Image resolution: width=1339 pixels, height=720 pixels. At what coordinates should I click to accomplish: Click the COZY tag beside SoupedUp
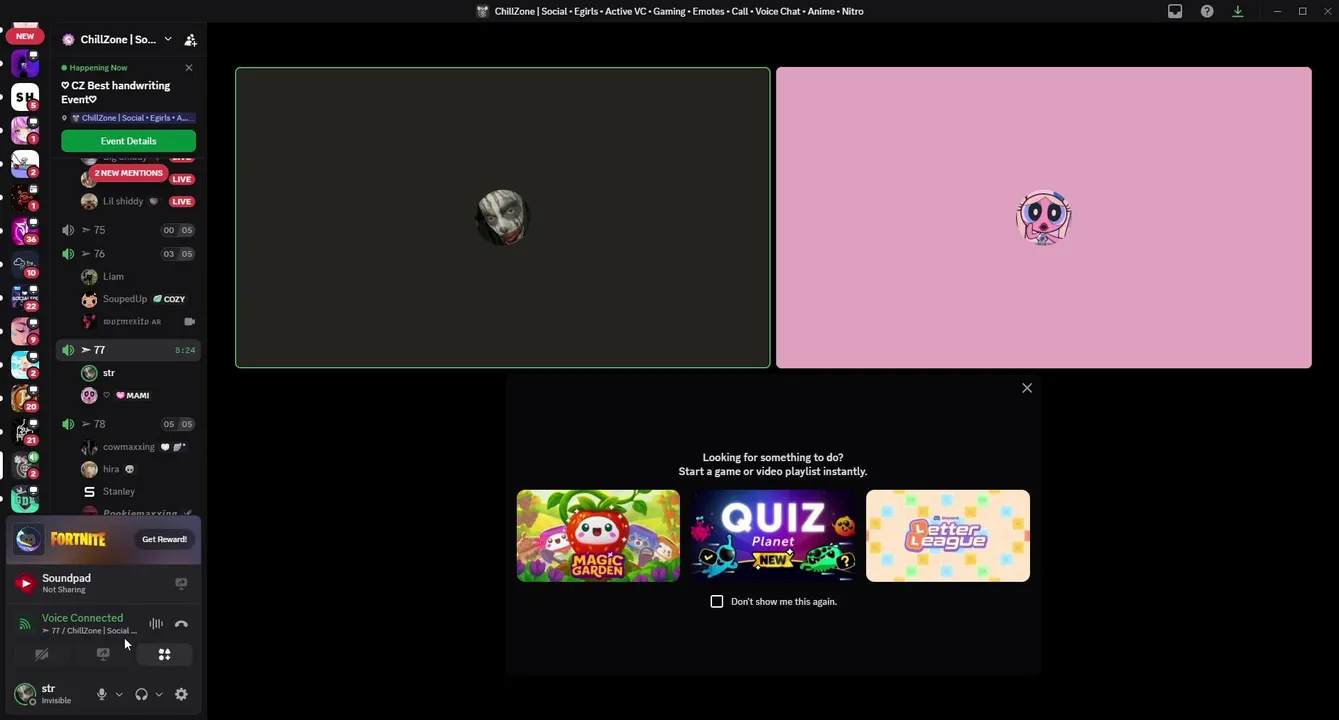click(169, 299)
